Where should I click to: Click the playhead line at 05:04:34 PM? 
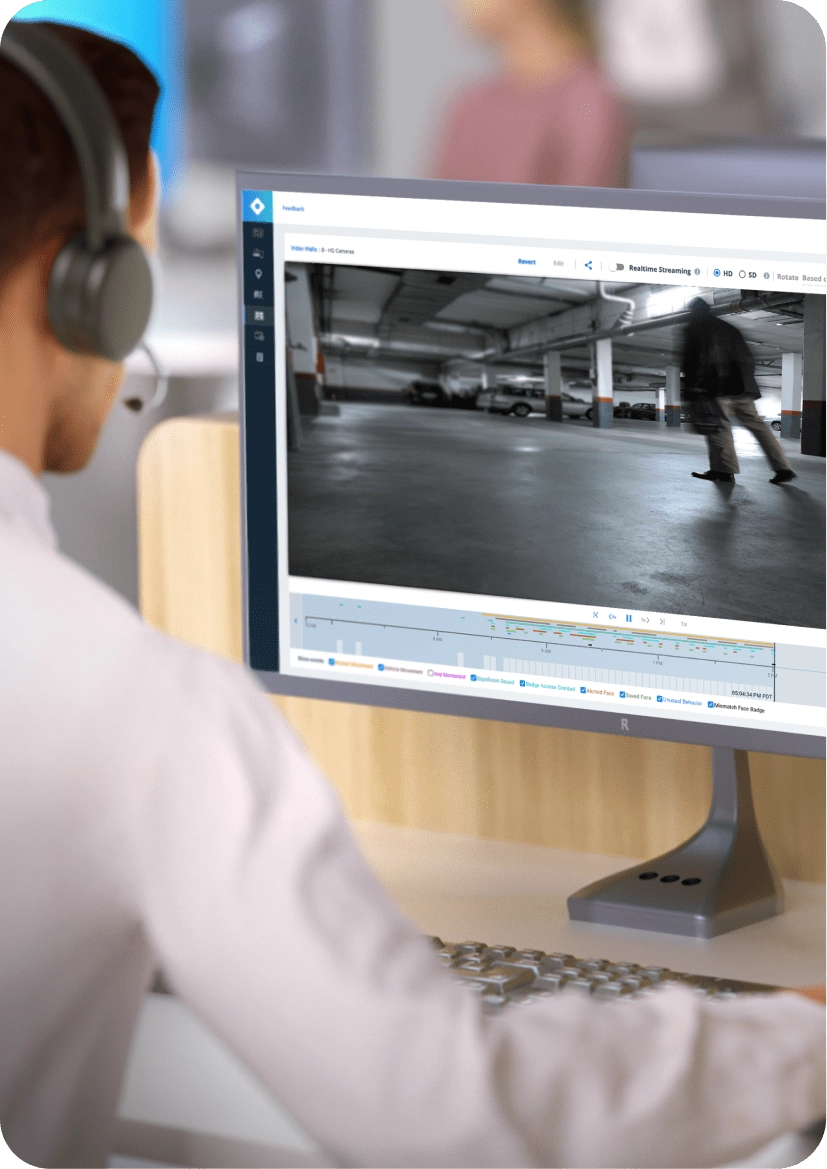[x=774, y=671]
